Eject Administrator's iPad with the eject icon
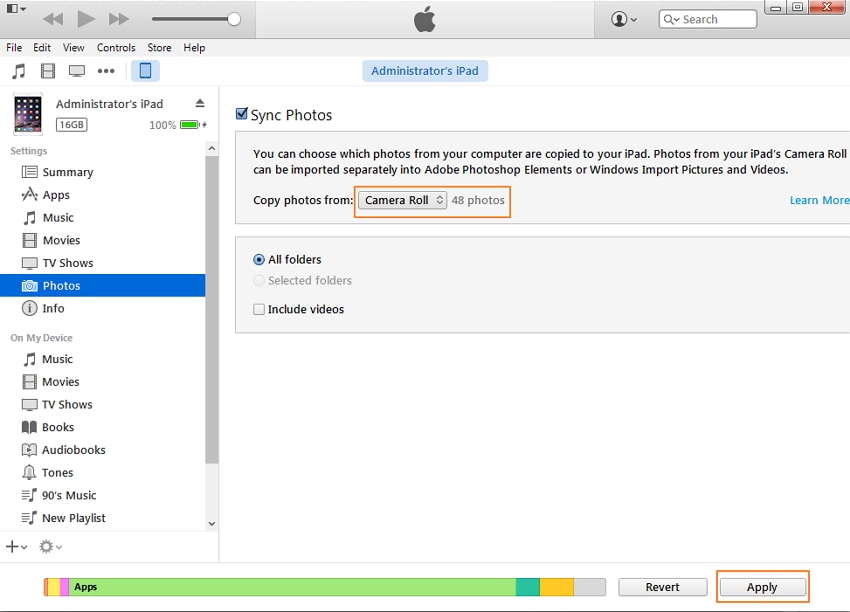This screenshot has height=612, width=850. pyautogui.click(x=200, y=103)
